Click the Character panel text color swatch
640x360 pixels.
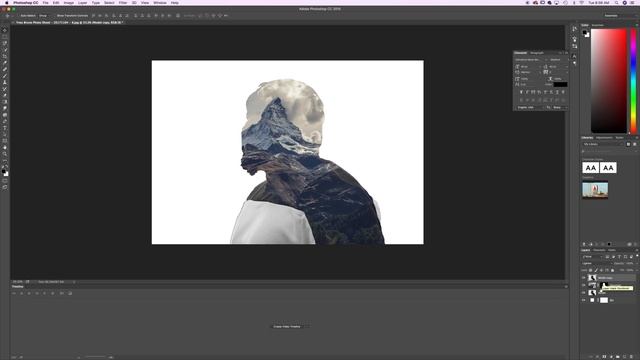pyautogui.click(x=560, y=84)
